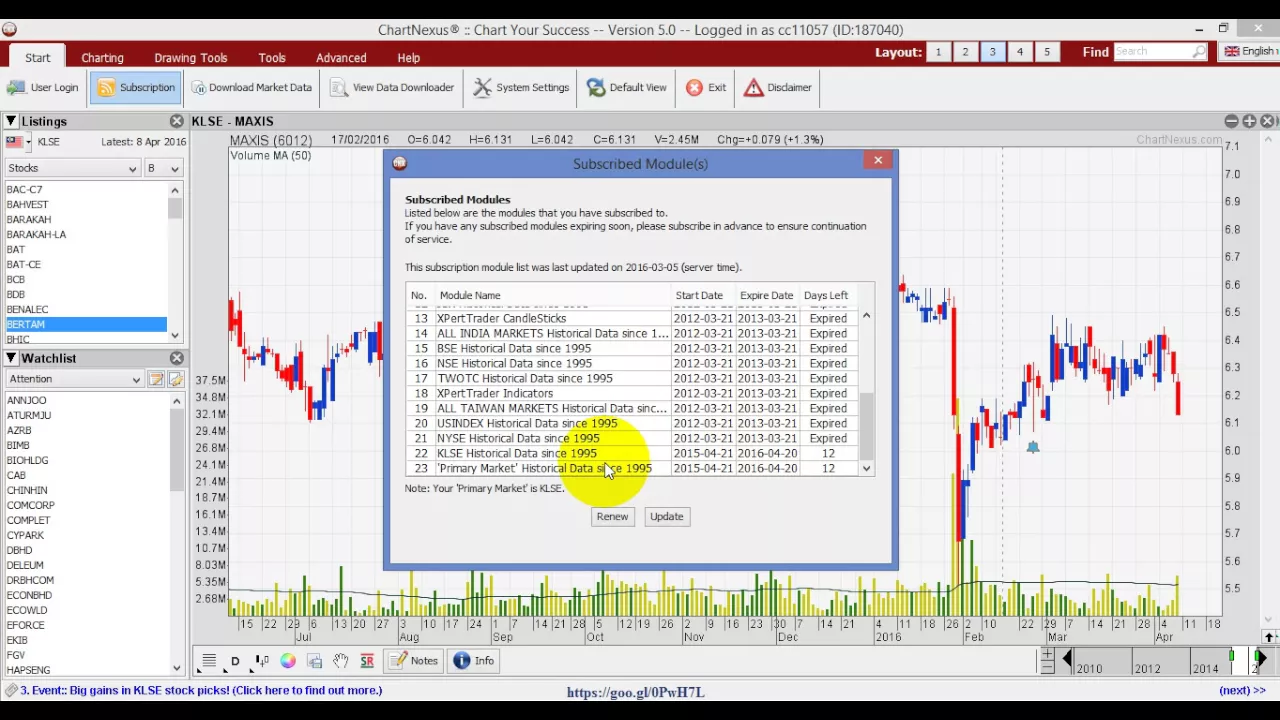Close the Listings panel

tap(177, 121)
